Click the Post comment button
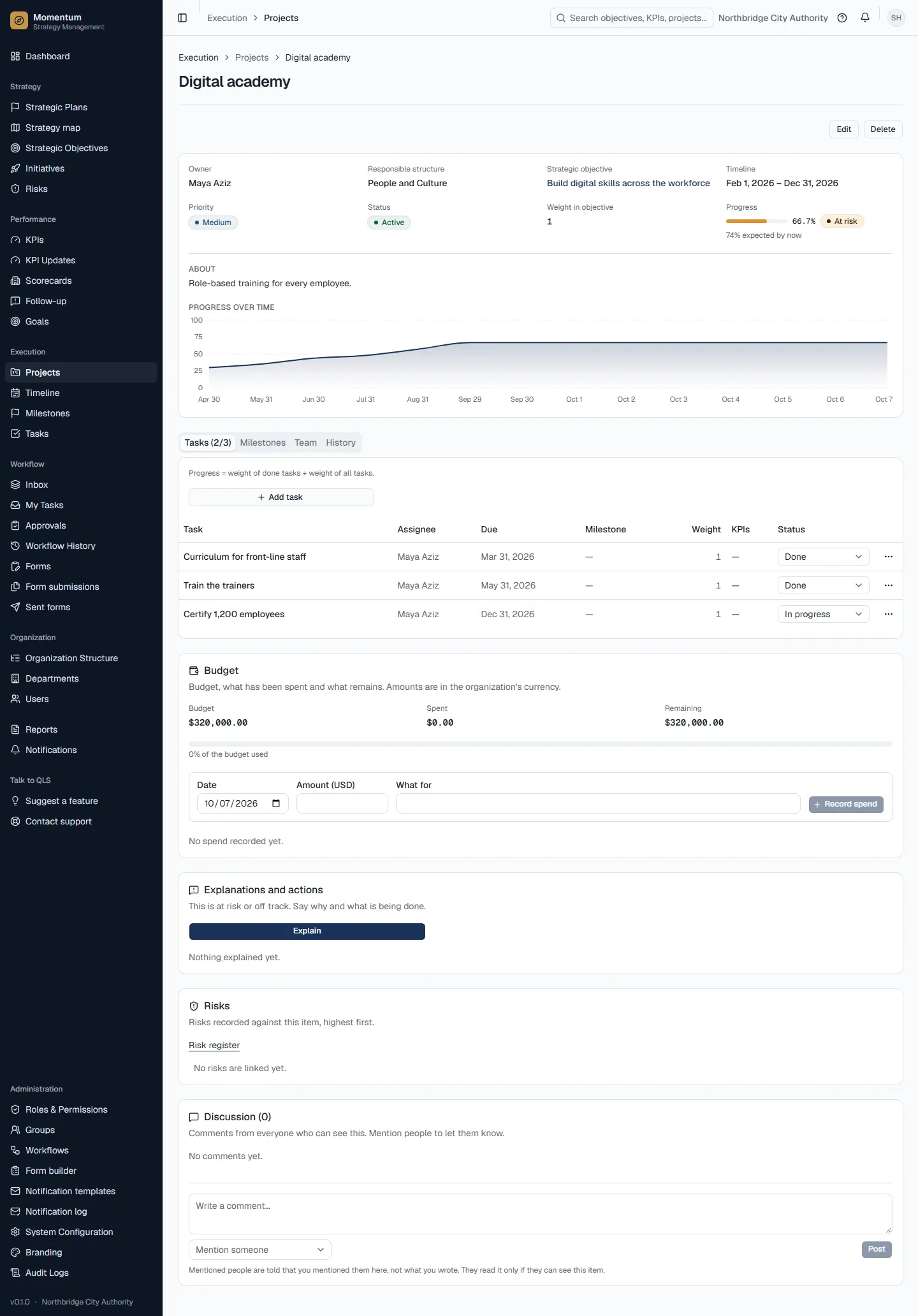This screenshot has width=918, height=1316. point(877,1249)
